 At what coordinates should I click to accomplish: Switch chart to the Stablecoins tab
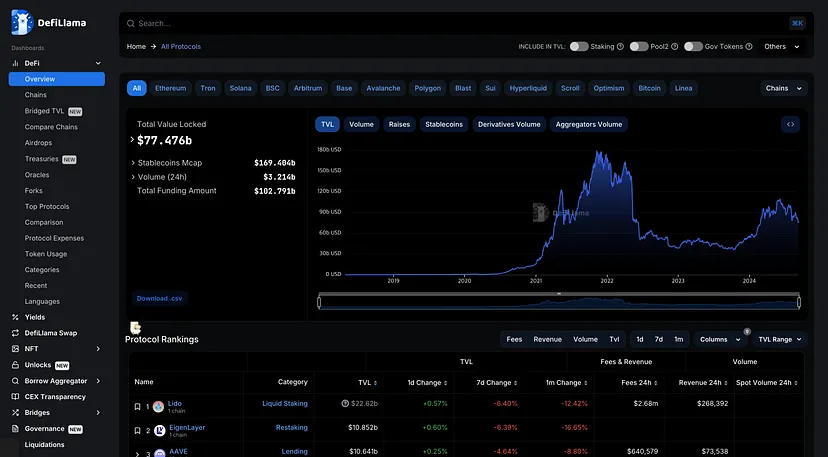(x=444, y=124)
